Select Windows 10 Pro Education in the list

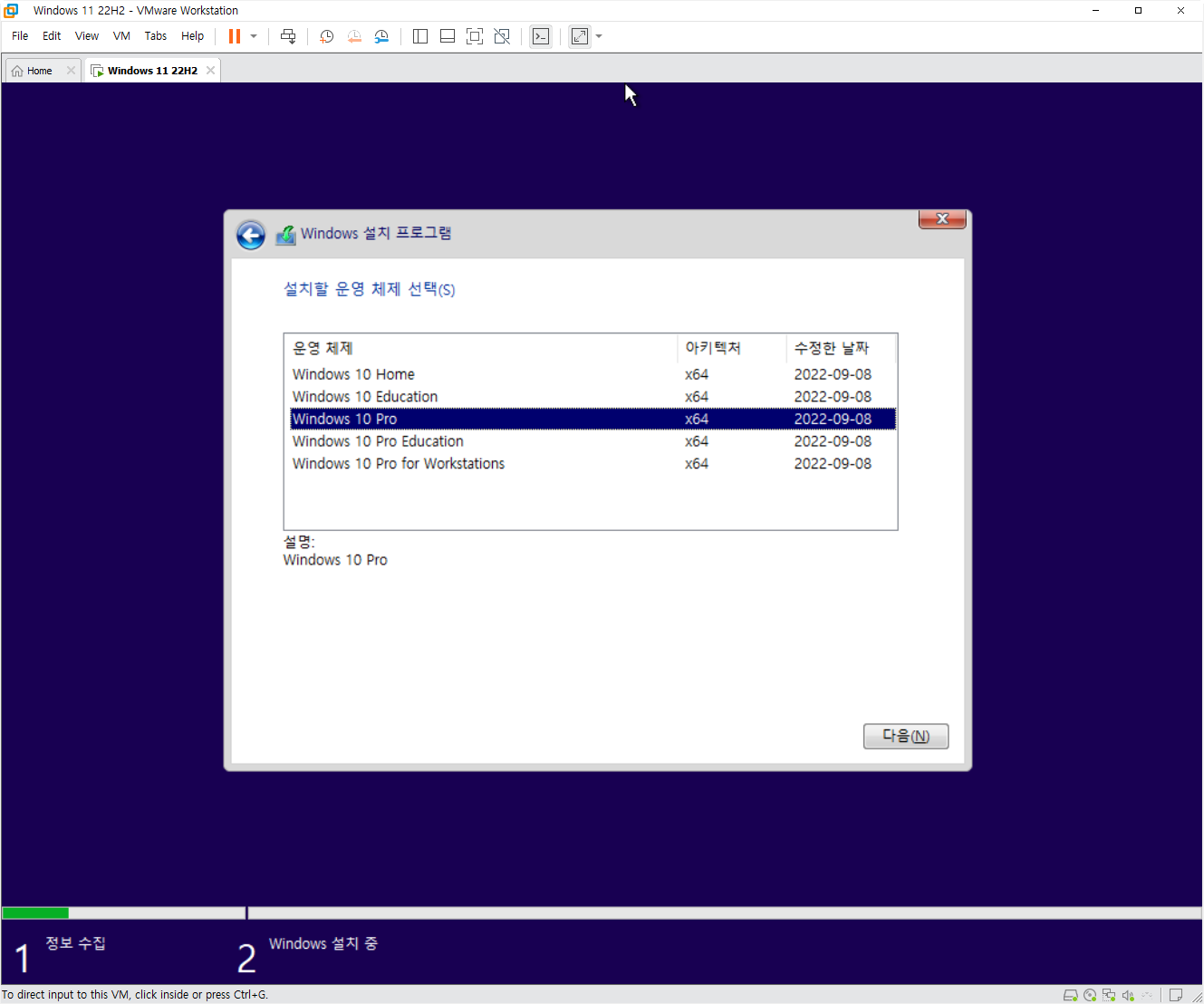coord(593,441)
